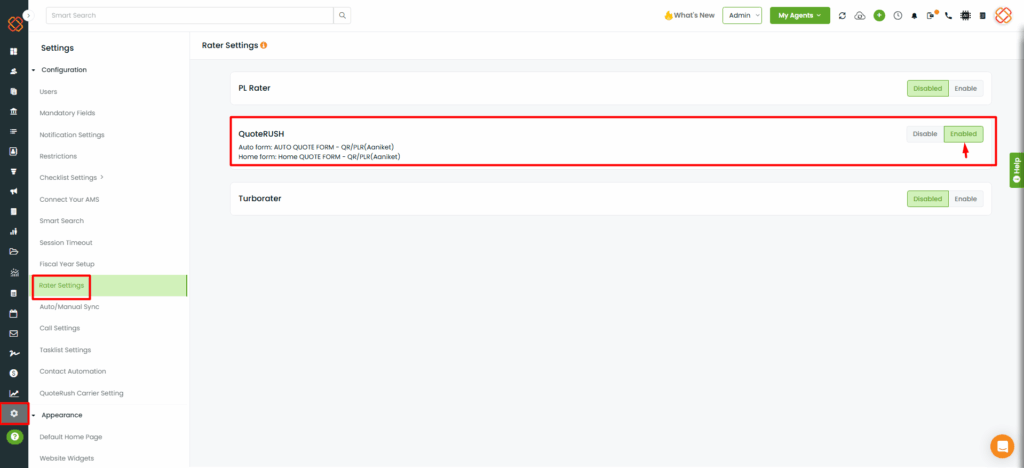
Task: Disable the QuoteRUSH rater
Action: (x=925, y=134)
